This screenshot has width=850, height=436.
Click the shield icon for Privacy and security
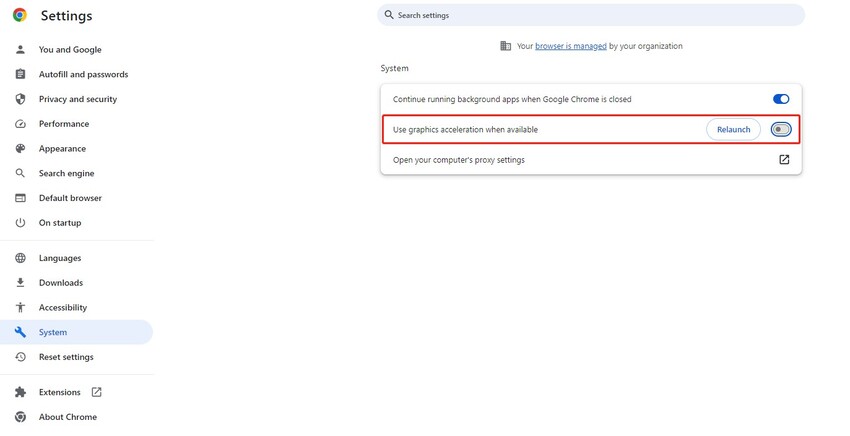[x=20, y=99]
